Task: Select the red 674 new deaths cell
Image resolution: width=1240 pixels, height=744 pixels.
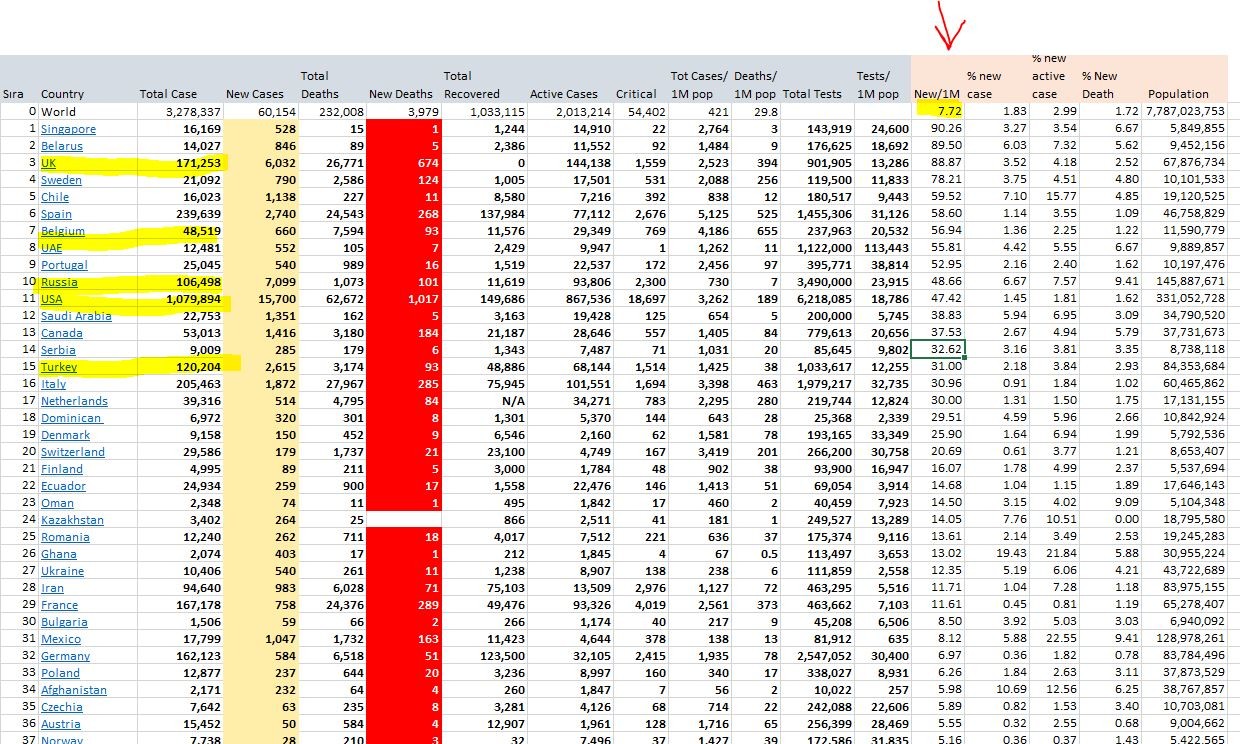Action: pos(402,163)
